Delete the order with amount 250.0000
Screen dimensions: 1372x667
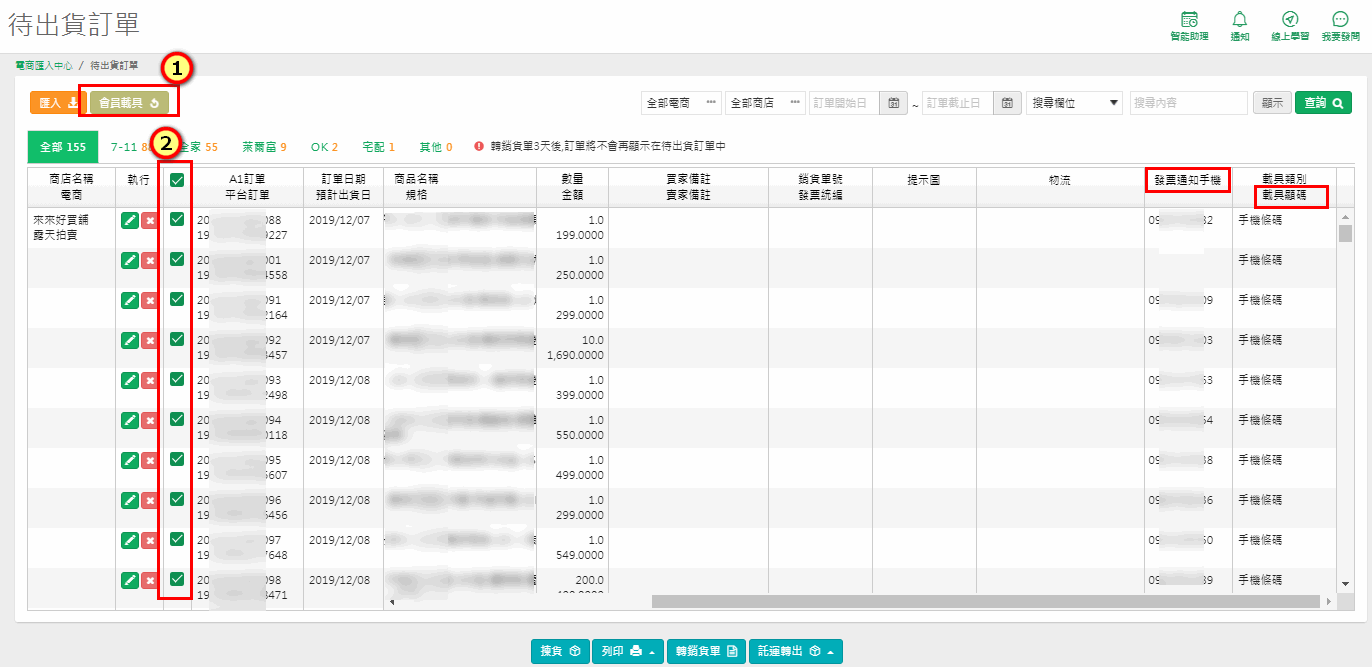click(150, 260)
